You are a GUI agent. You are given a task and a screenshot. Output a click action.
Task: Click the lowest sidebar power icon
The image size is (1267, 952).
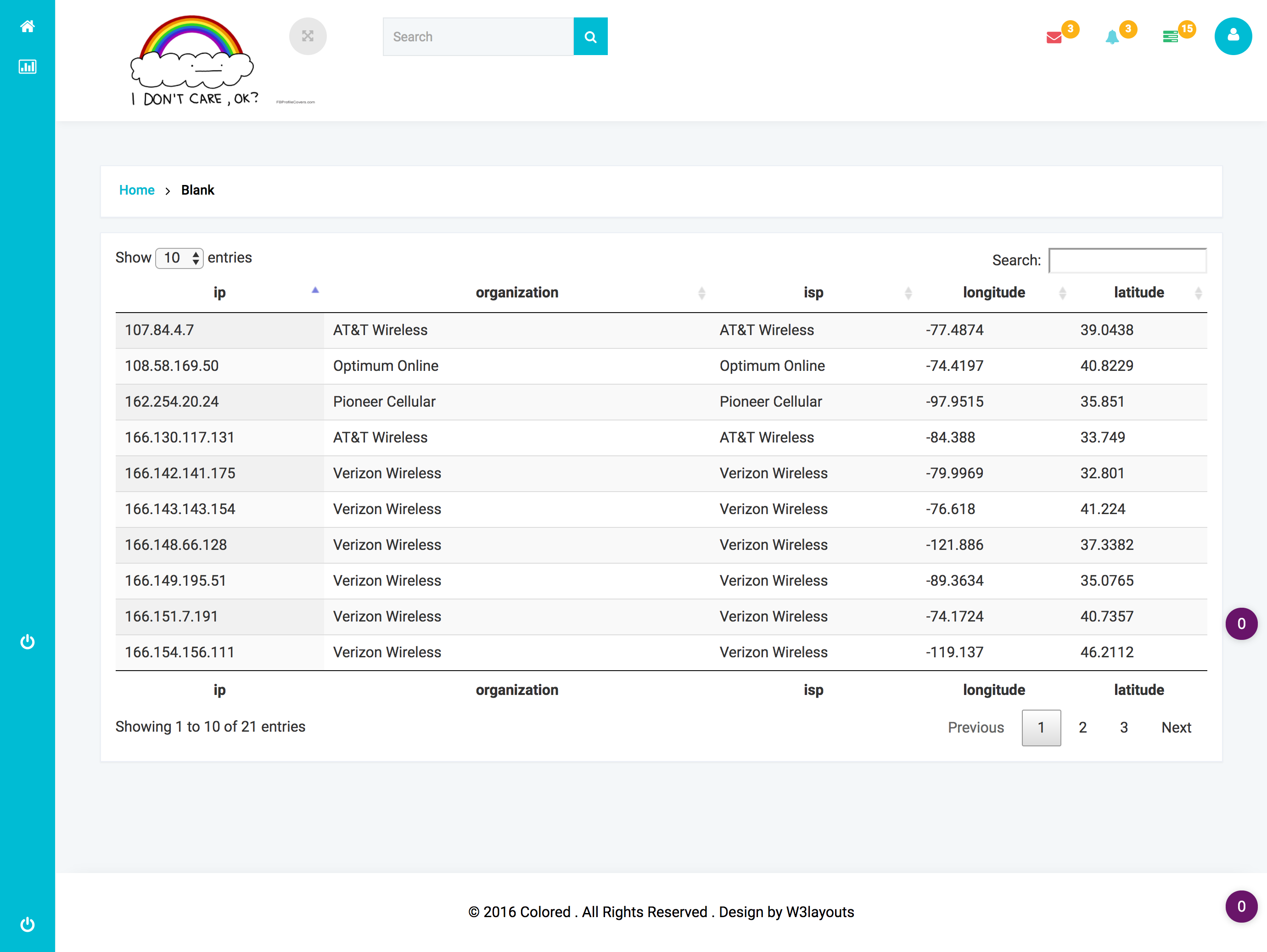coord(27,924)
